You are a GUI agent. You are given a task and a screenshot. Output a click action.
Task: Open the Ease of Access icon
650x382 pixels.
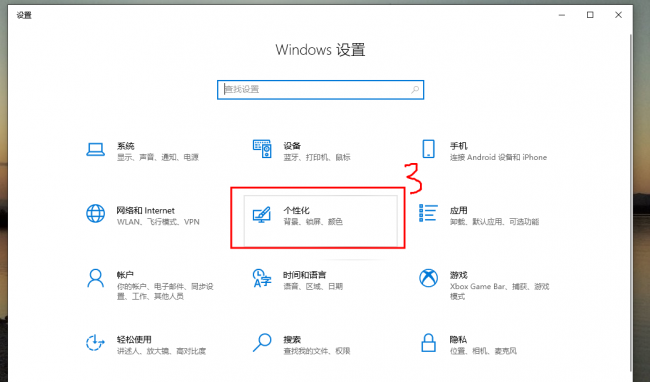click(x=95, y=343)
